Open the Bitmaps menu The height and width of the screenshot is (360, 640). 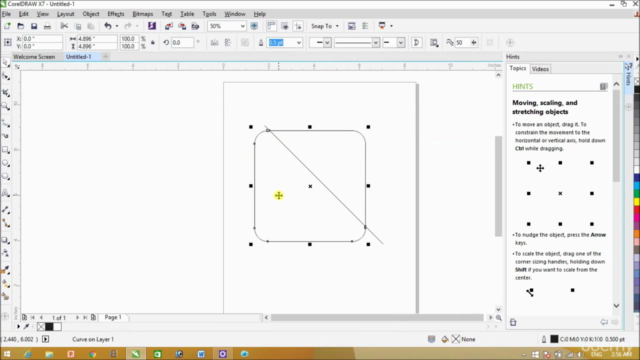coord(142,14)
